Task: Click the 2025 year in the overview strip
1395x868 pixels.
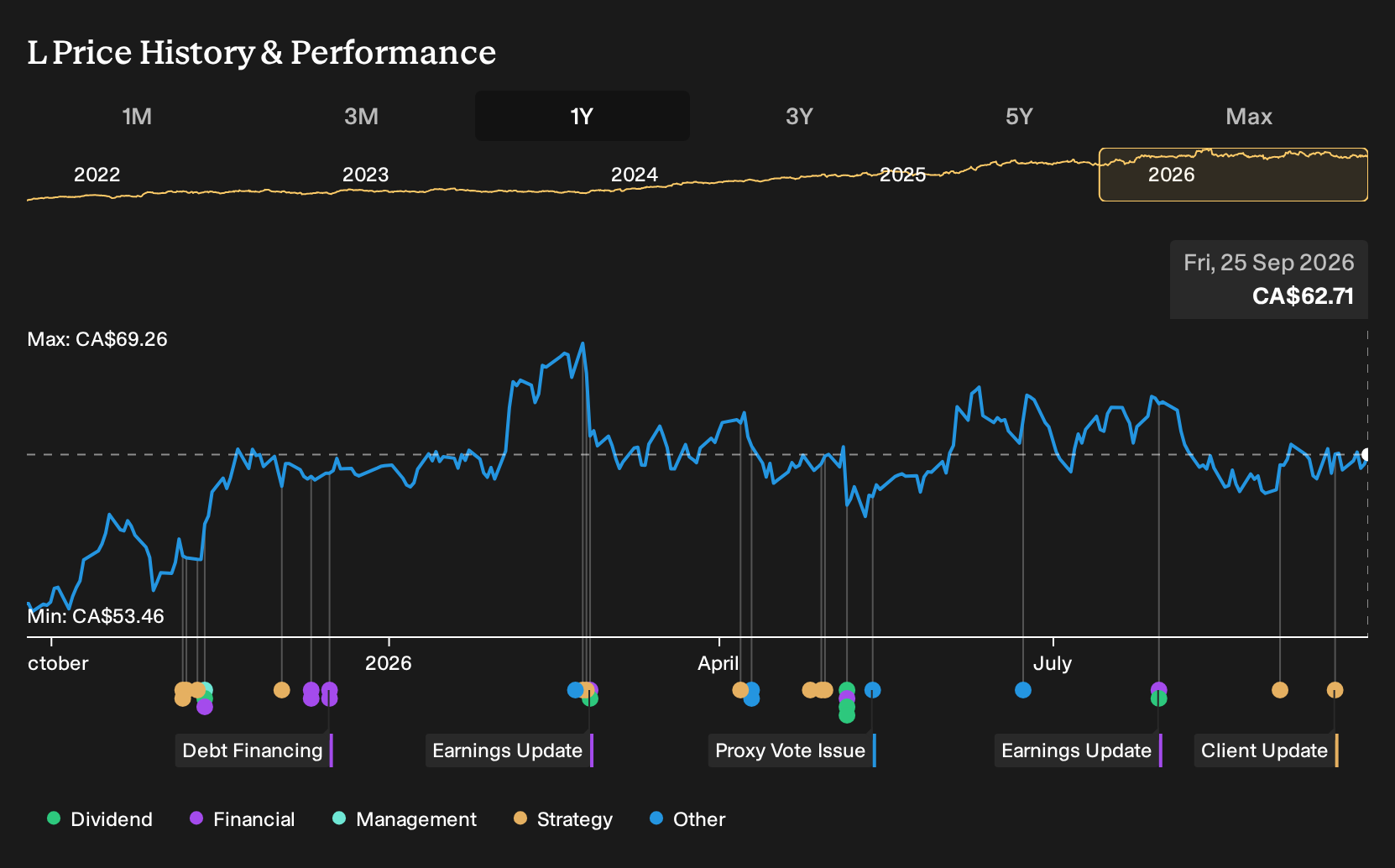Action: tap(902, 175)
